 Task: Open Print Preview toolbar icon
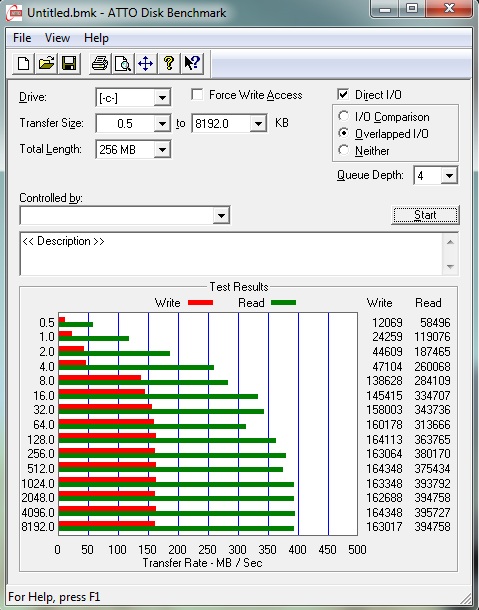point(123,63)
